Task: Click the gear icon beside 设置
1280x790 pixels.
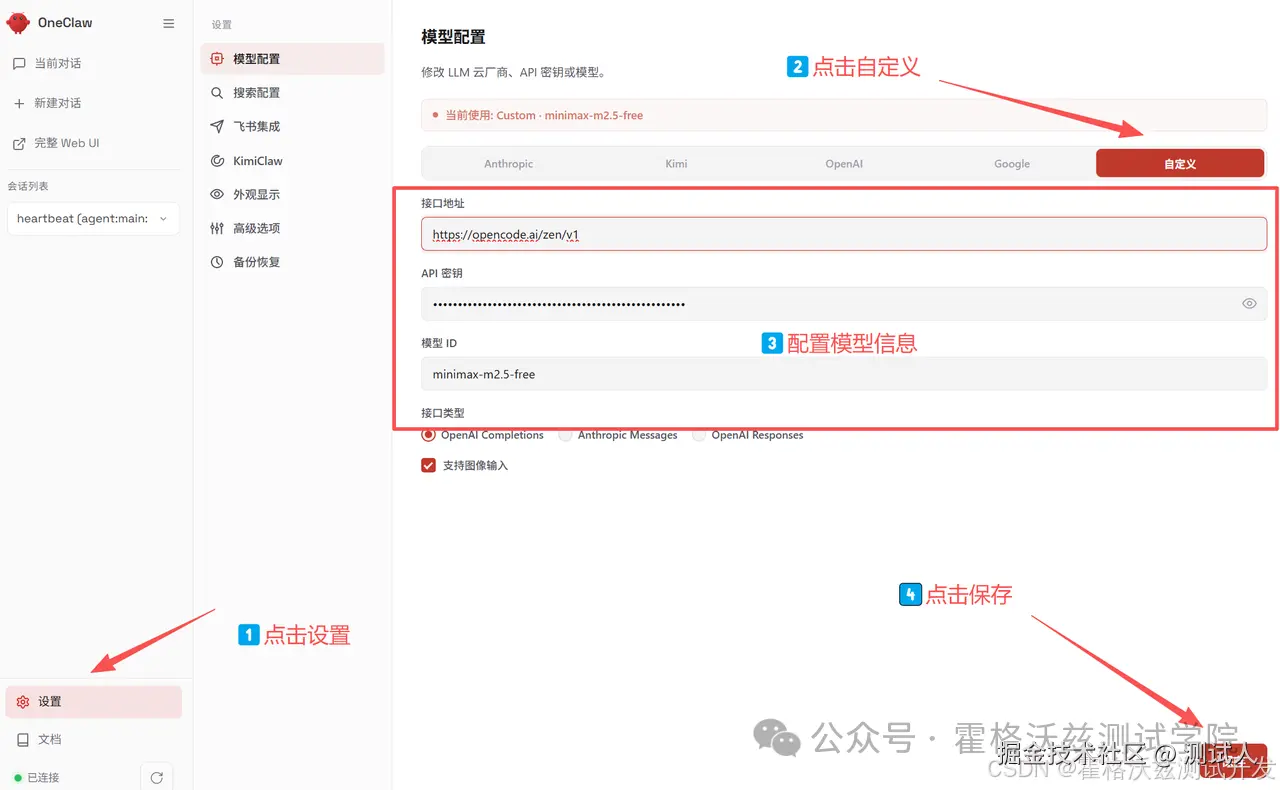Action: click(x=23, y=702)
